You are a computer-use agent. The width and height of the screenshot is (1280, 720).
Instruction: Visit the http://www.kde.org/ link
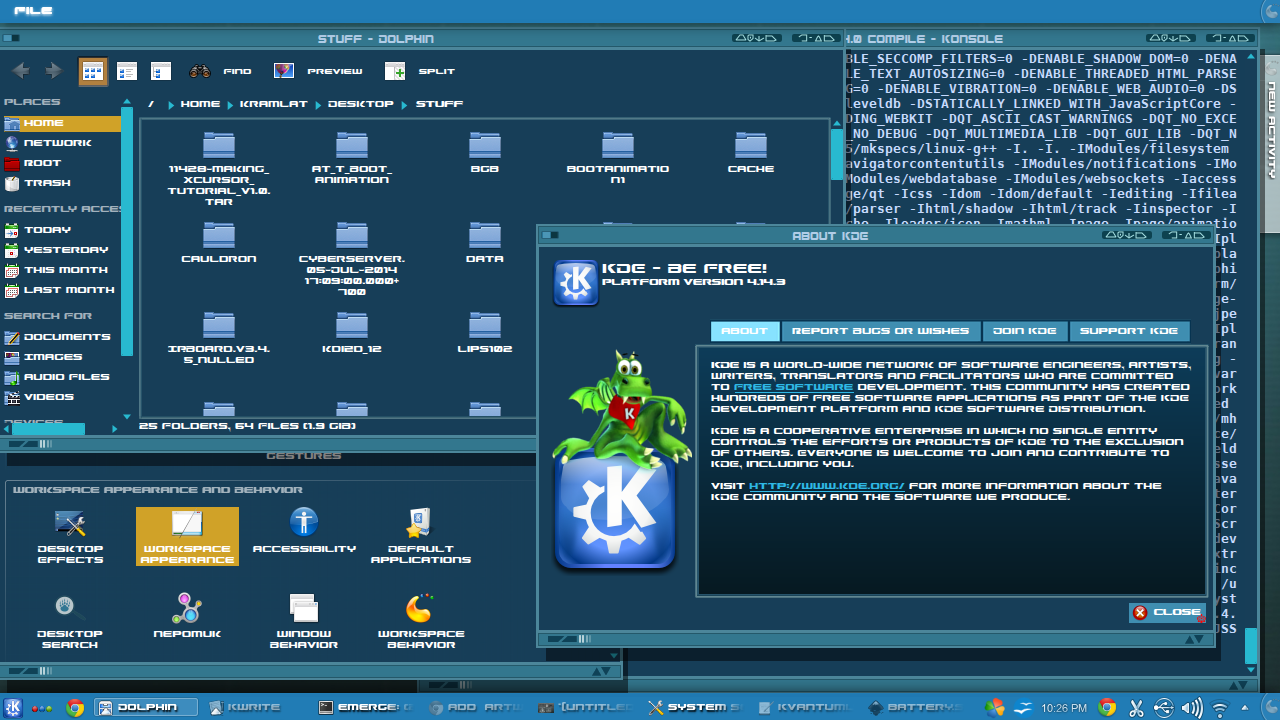tap(827, 486)
